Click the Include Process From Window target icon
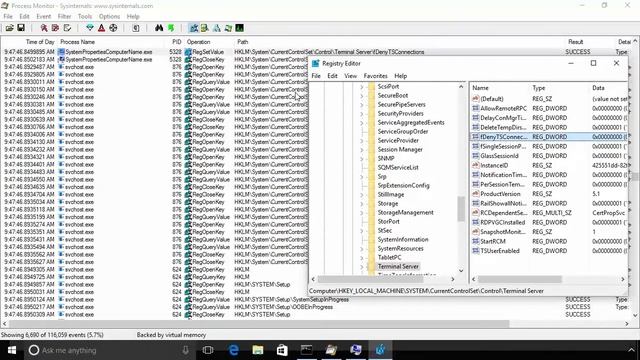This screenshot has width=640, height=360. [113, 28]
